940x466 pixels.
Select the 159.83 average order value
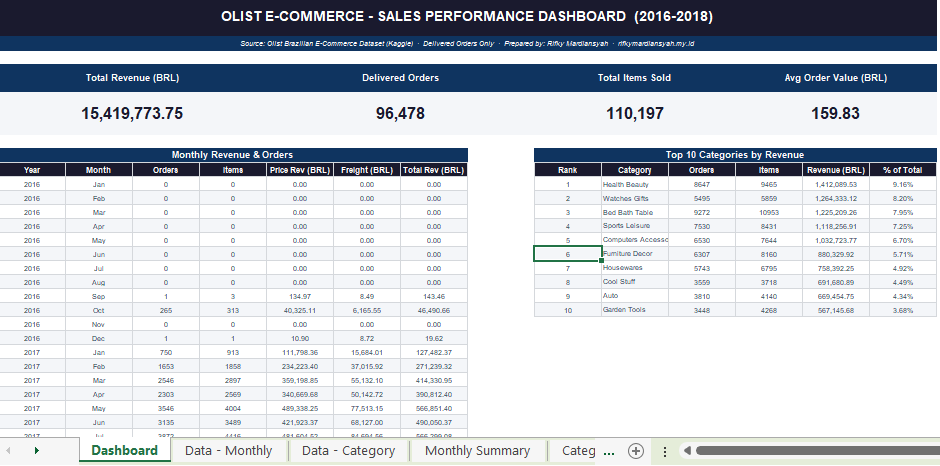click(836, 113)
